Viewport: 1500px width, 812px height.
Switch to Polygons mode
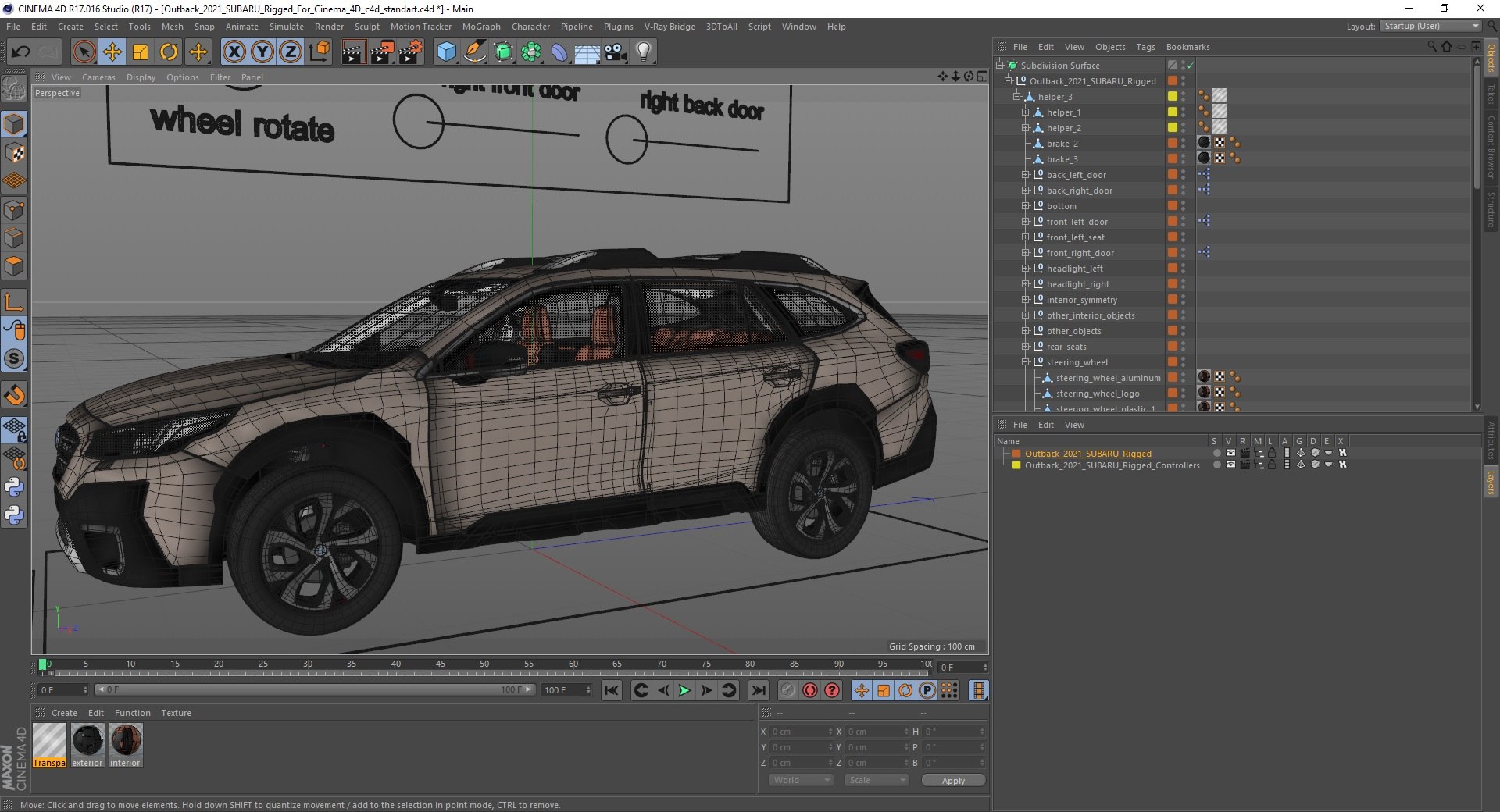pos(14,266)
